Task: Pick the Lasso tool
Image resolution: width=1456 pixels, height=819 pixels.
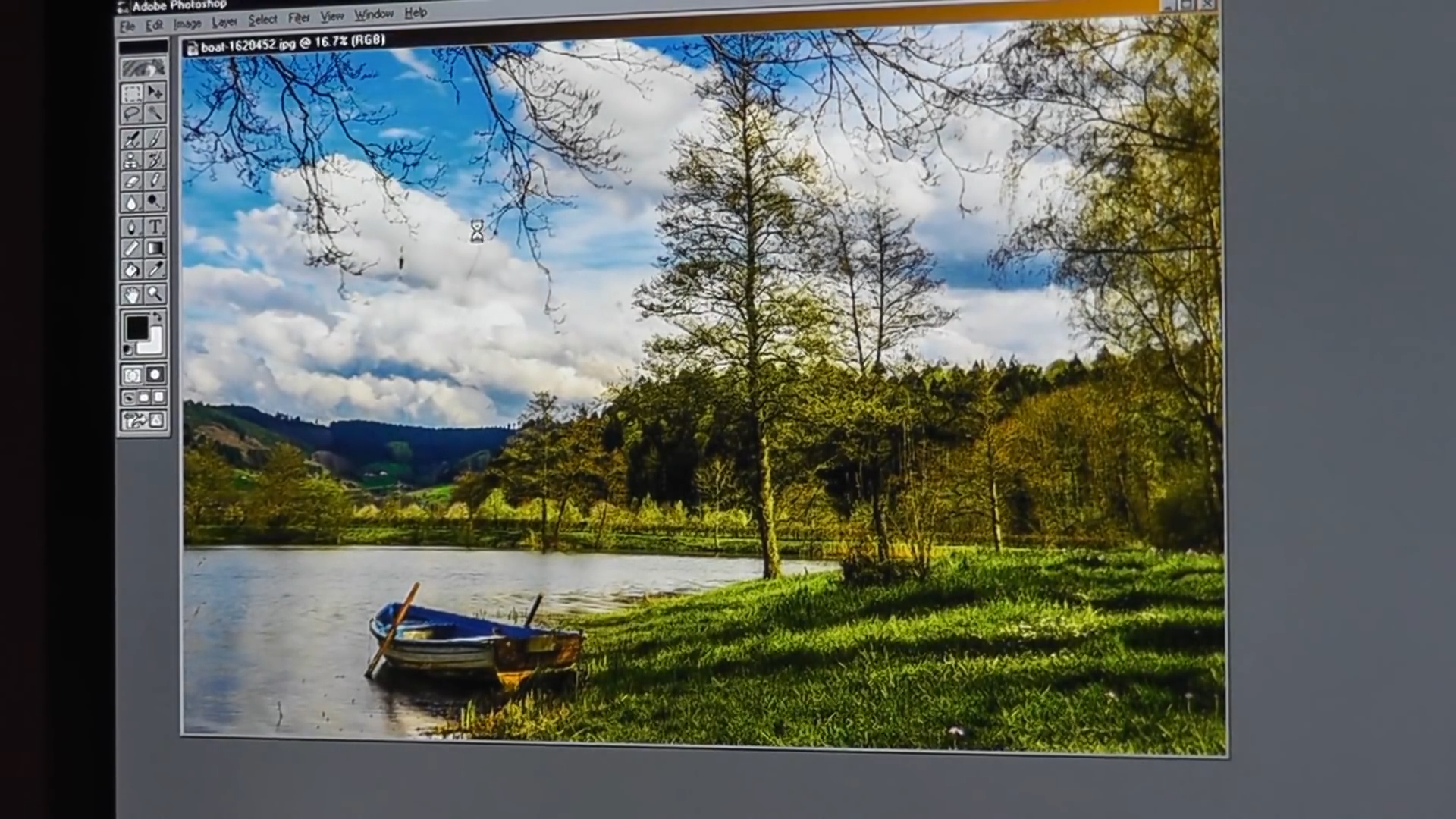Action: pos(132,115)
